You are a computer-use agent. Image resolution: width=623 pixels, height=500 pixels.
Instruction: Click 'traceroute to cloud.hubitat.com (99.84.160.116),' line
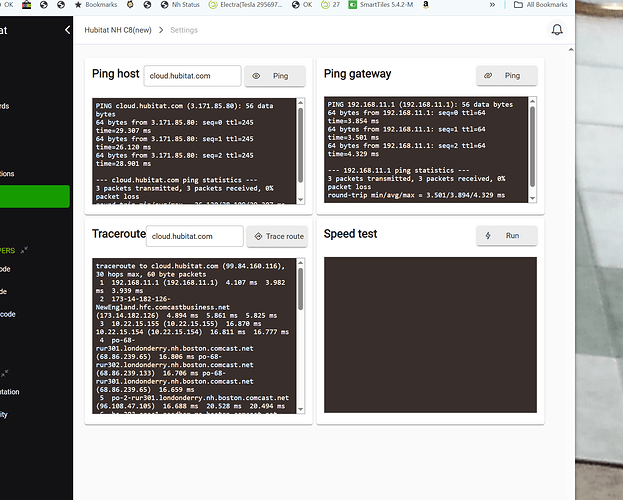pyautogui.click(x=190, y=266)
